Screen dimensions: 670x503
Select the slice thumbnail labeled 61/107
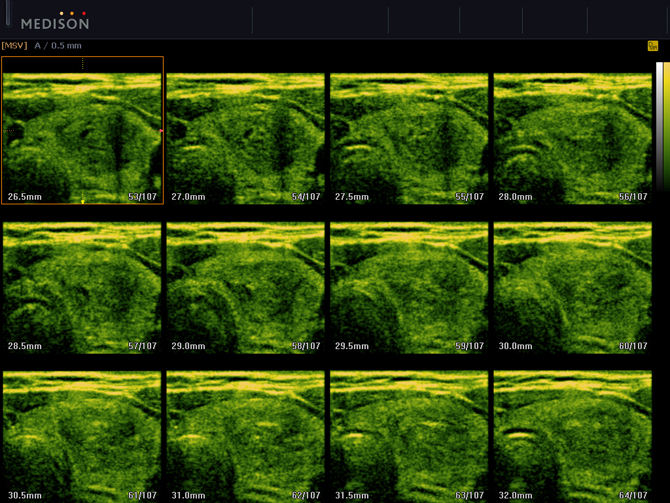point(82,437)
